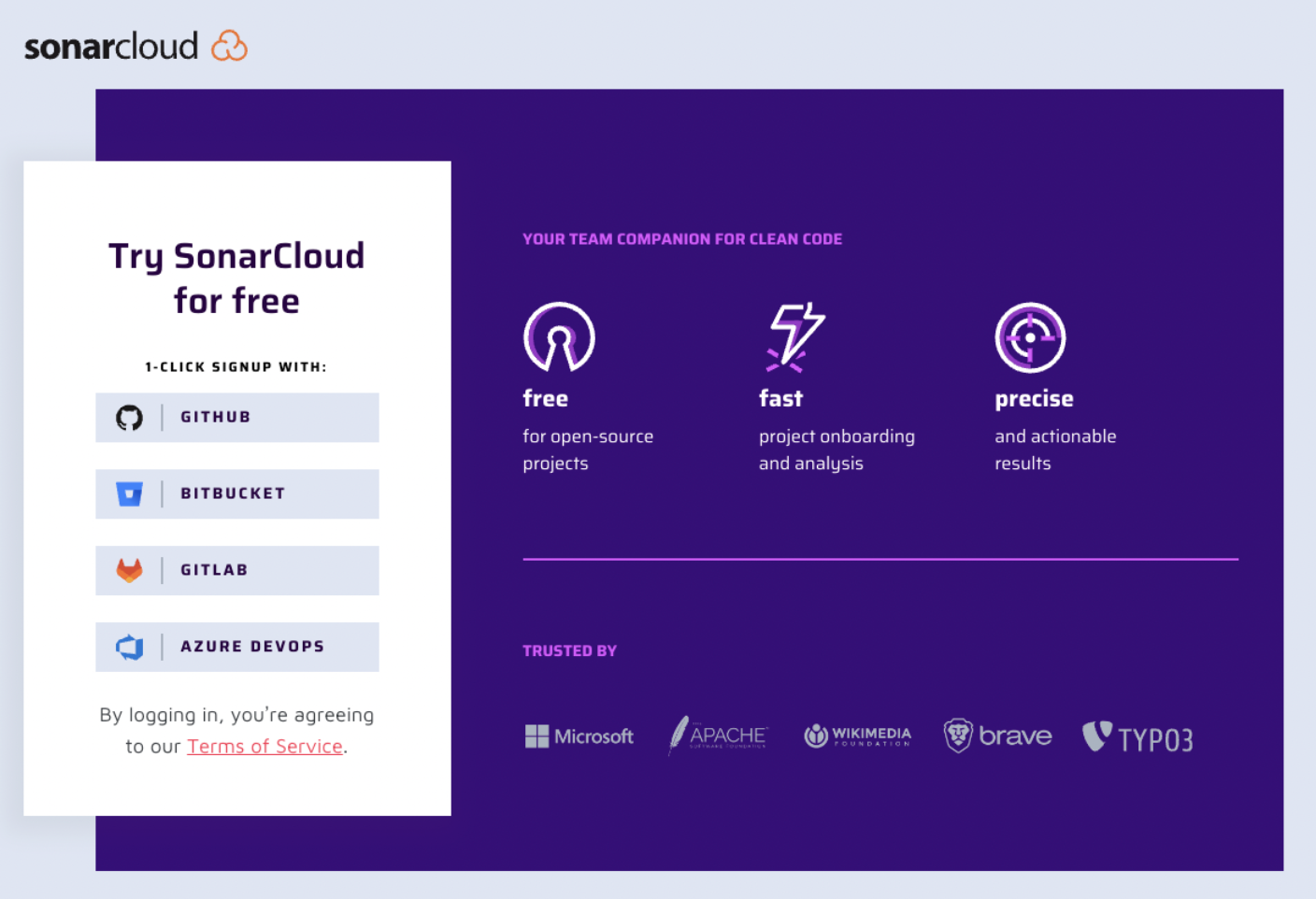The width and height of the screenshot is (1316, 899).
Task: Click the lightning bolt fast icon
Action: pos(794,337)
